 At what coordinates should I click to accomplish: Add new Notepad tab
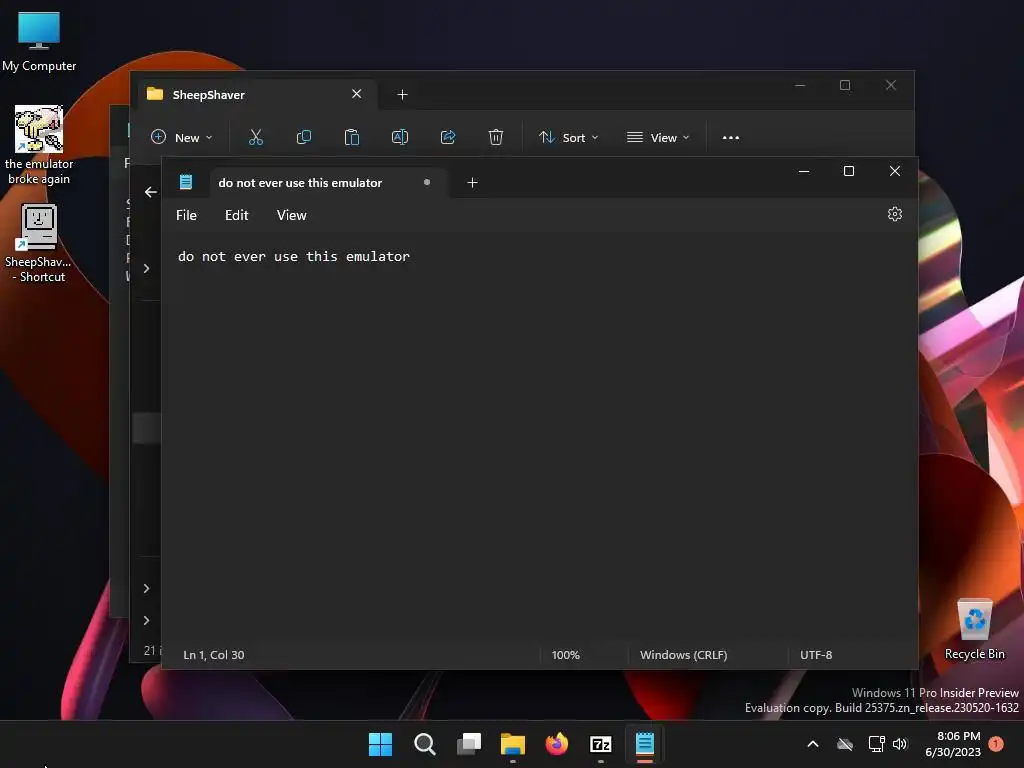(472, 183)
